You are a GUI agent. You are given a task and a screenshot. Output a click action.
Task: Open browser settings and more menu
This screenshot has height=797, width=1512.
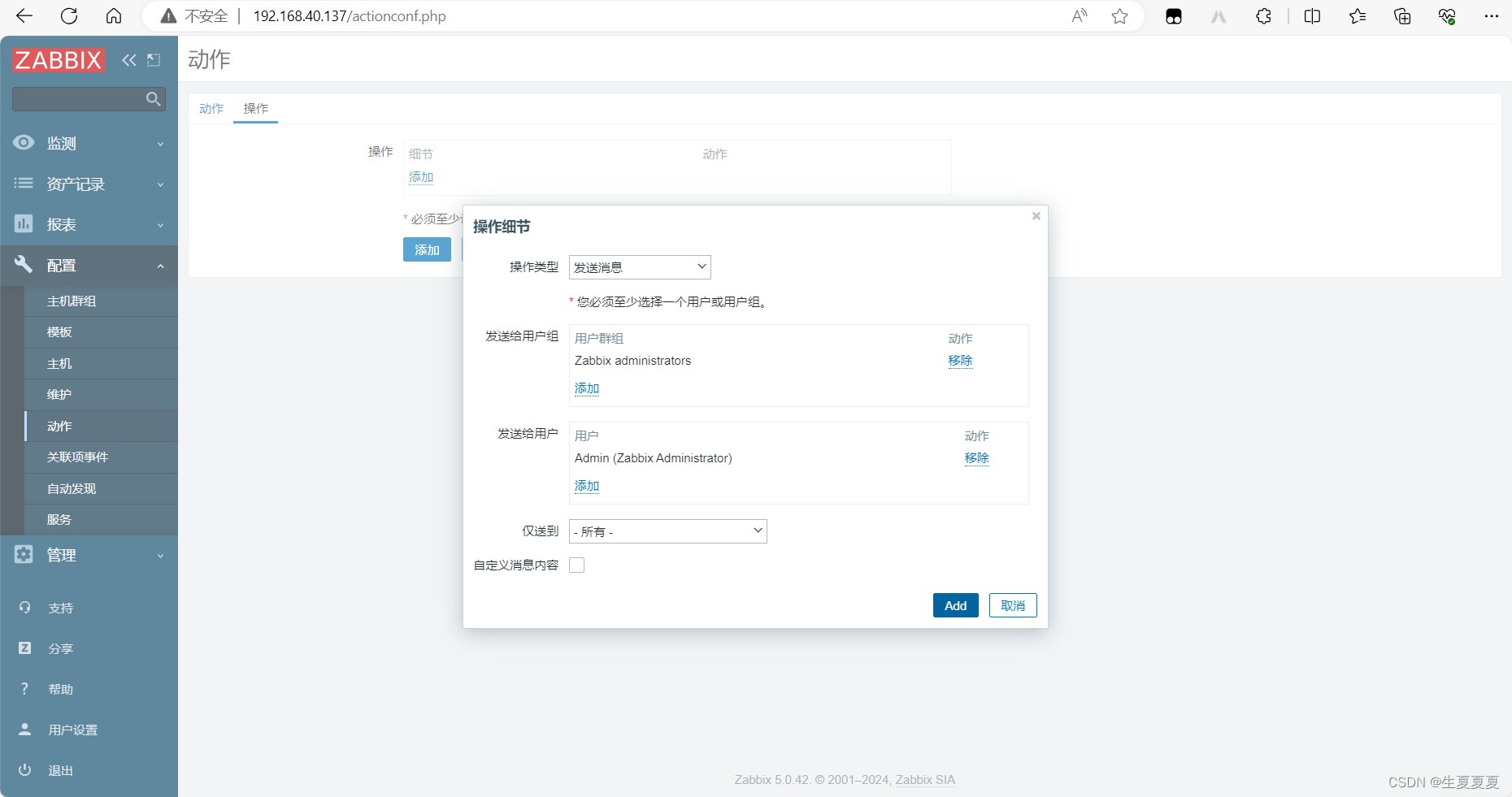pyautogui.click(x=1491, y=16)
